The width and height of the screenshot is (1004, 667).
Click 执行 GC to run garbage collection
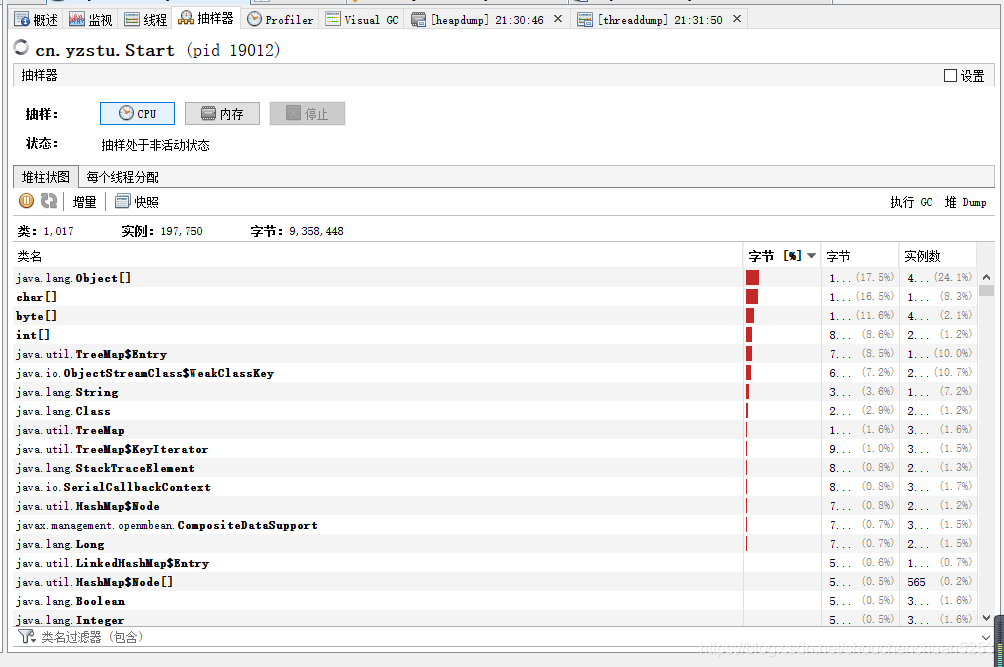coord(911,202)
